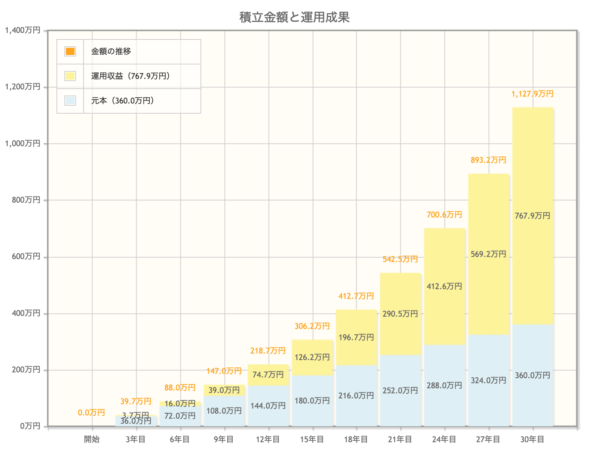The image size is (600, 465).
Task: Toggle the 金額の推移 legend label
Action: coord(111,51)
